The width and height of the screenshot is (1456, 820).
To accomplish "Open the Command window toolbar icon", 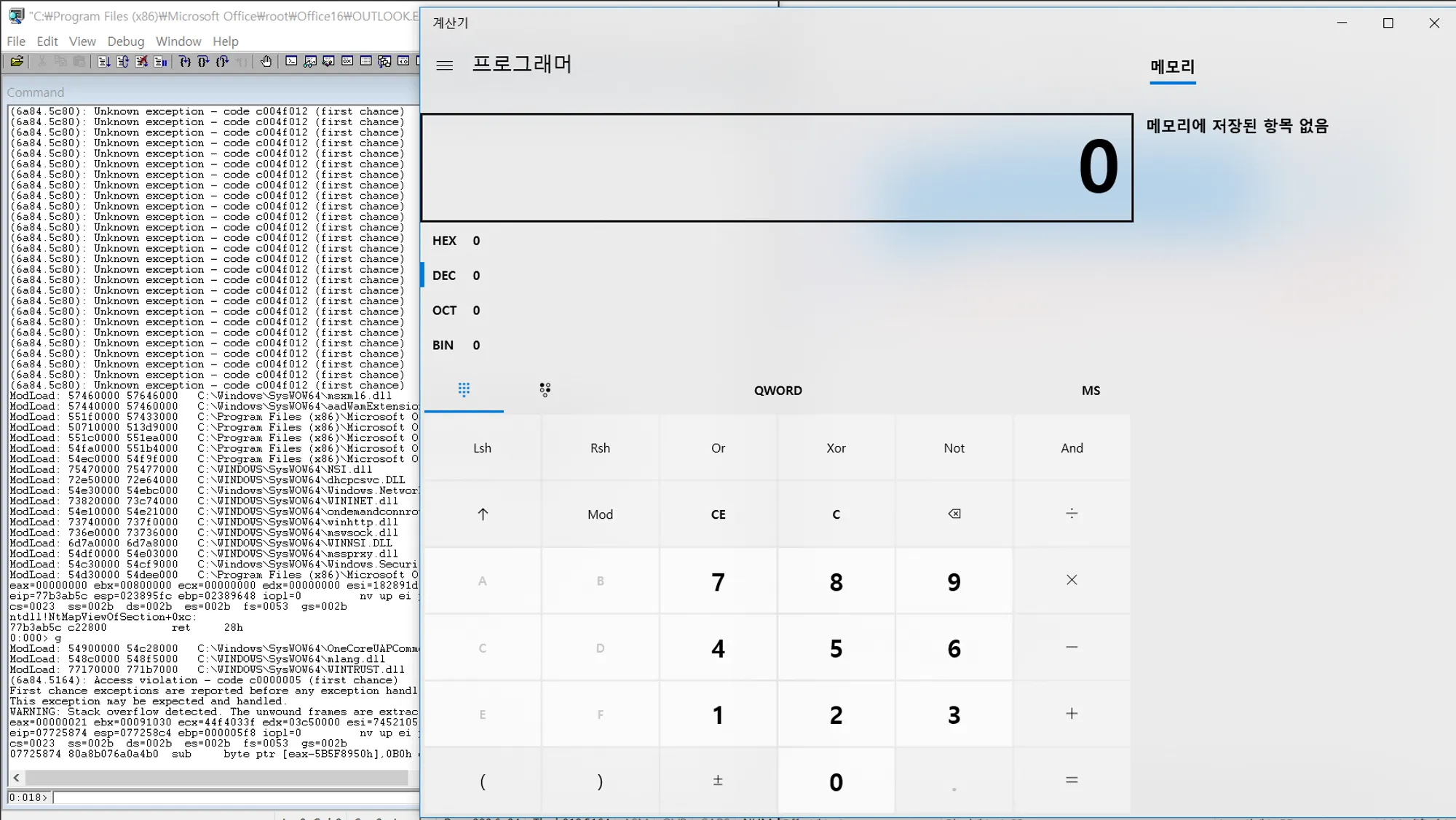I will click(291, 62).
